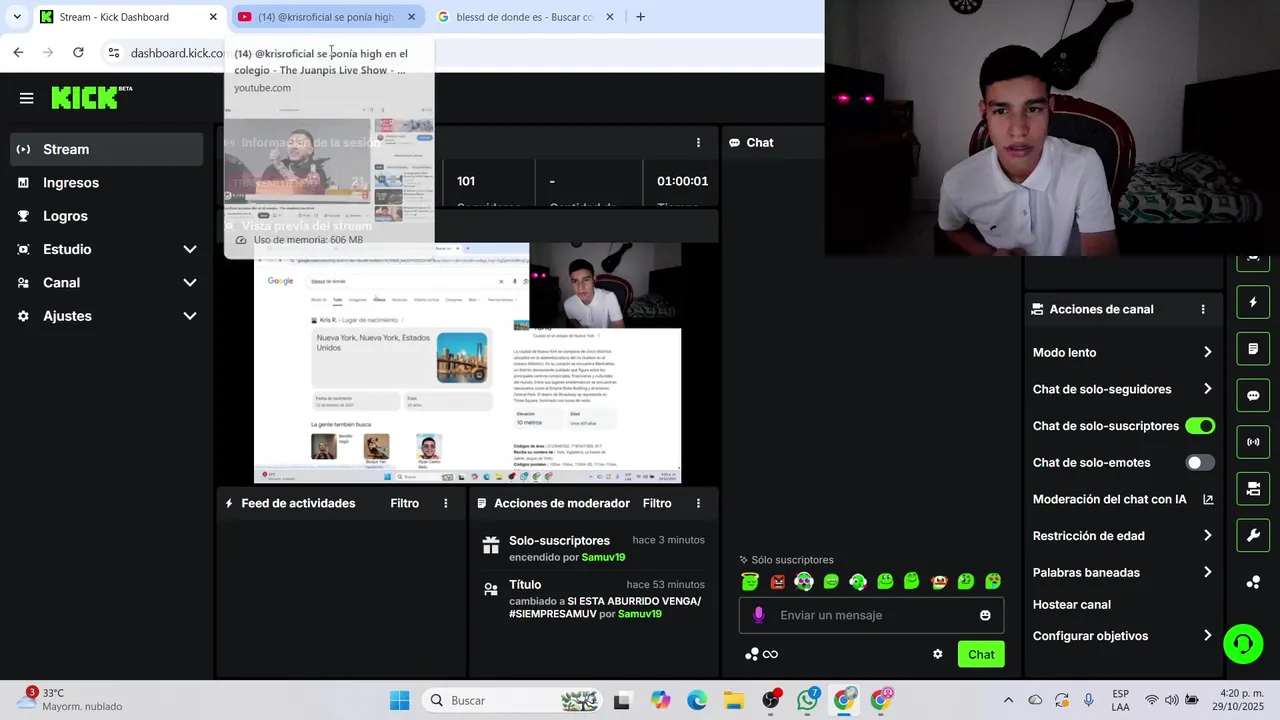Open Moderación del chat con IA link icon

tap(1208, 499)
